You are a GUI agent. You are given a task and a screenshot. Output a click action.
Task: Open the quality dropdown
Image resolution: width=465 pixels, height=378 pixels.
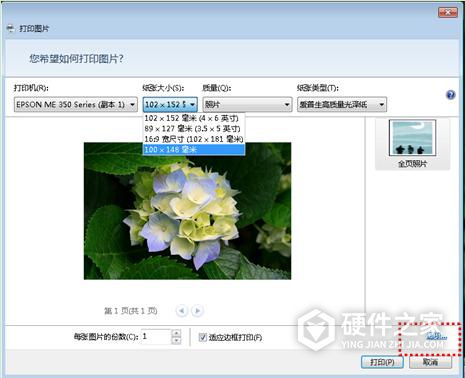click(x=247, y=105)
